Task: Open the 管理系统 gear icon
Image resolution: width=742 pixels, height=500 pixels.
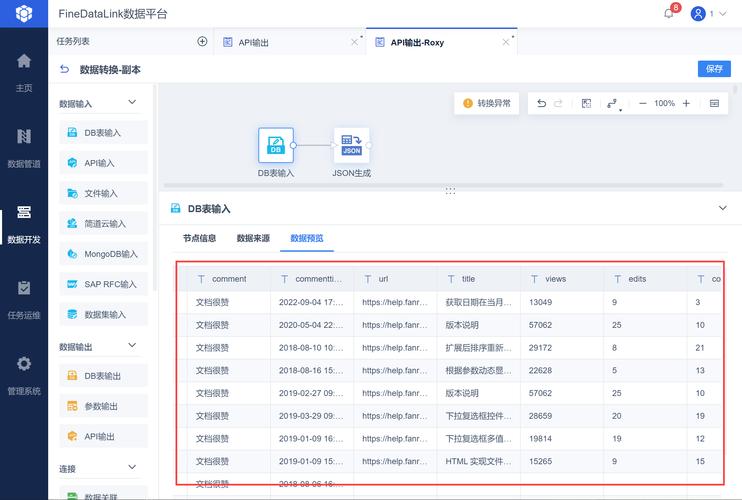Action: 24,363
